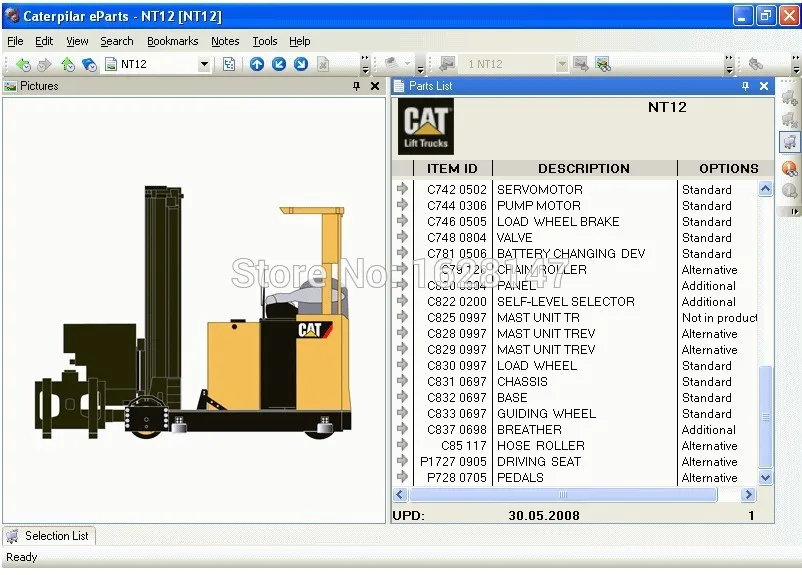This screenshot has width=802, height=575.
Task: Expand the first toolbar overflow chevron
Action: click(365, 64)
